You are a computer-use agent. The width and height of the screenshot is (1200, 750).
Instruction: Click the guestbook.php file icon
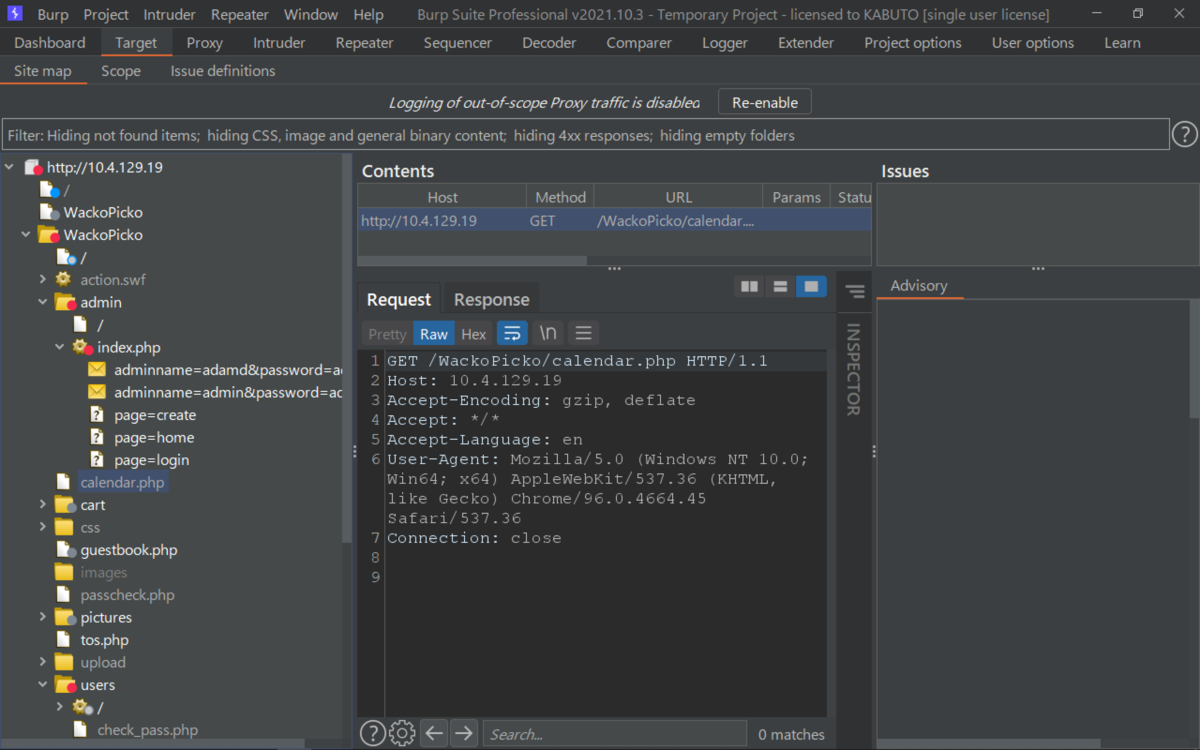[x=65, y=550]
